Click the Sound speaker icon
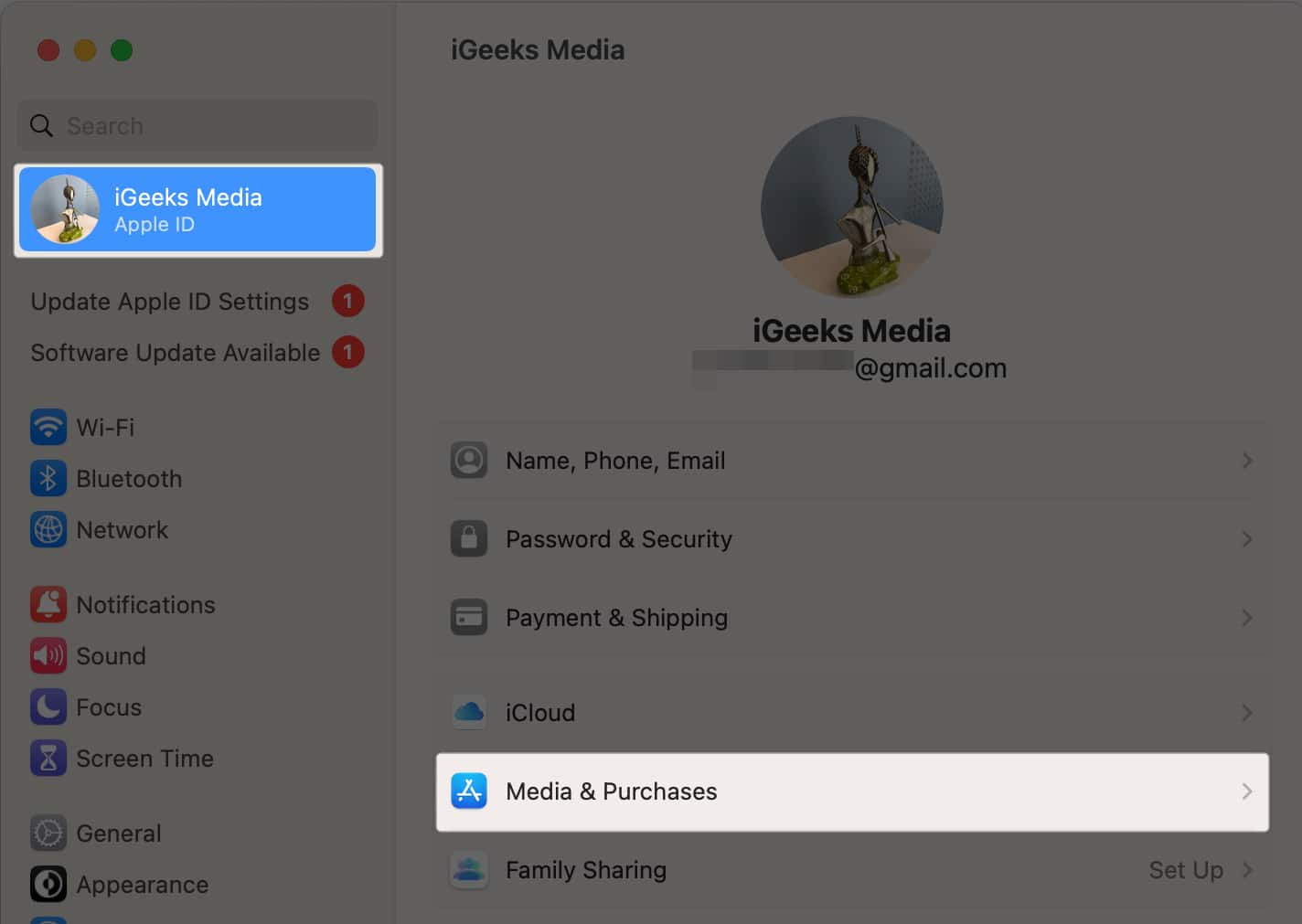Viewport: 1302px width, 924px height. click(x=48, y=655)
